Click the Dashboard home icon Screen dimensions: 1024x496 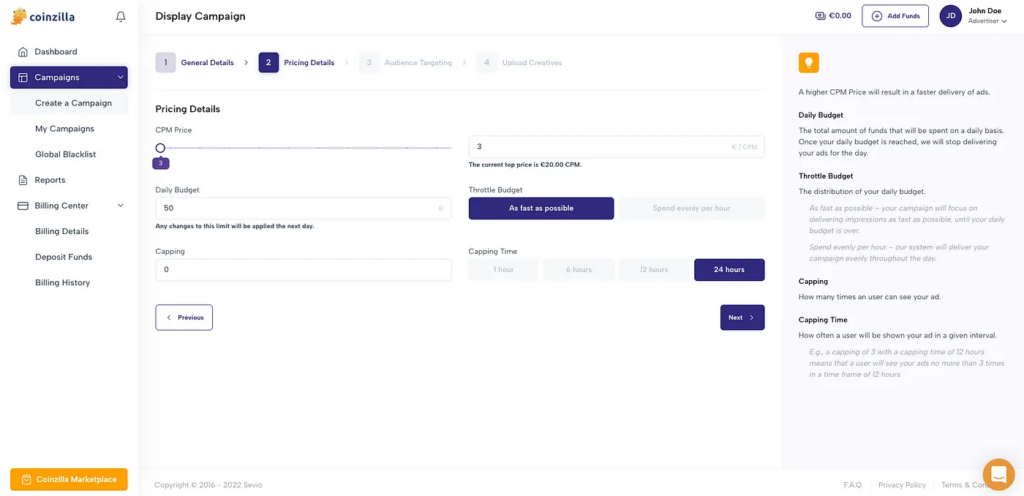point(23,52)
